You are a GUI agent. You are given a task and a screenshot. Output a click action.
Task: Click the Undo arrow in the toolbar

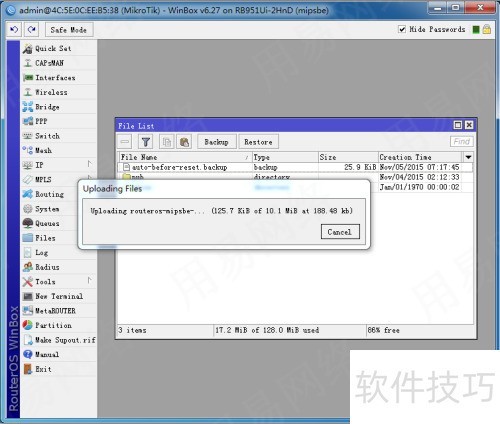pyautogui.click(x=14, y=30)
